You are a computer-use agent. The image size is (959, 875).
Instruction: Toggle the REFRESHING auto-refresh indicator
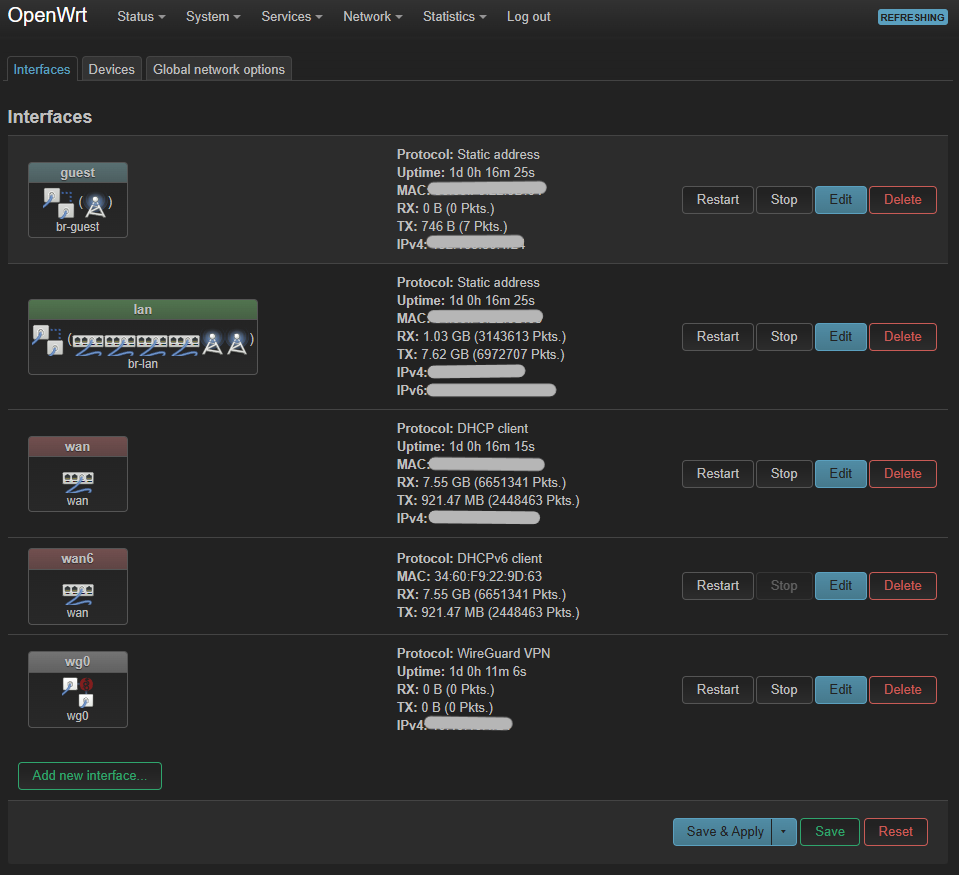[911, 17]
